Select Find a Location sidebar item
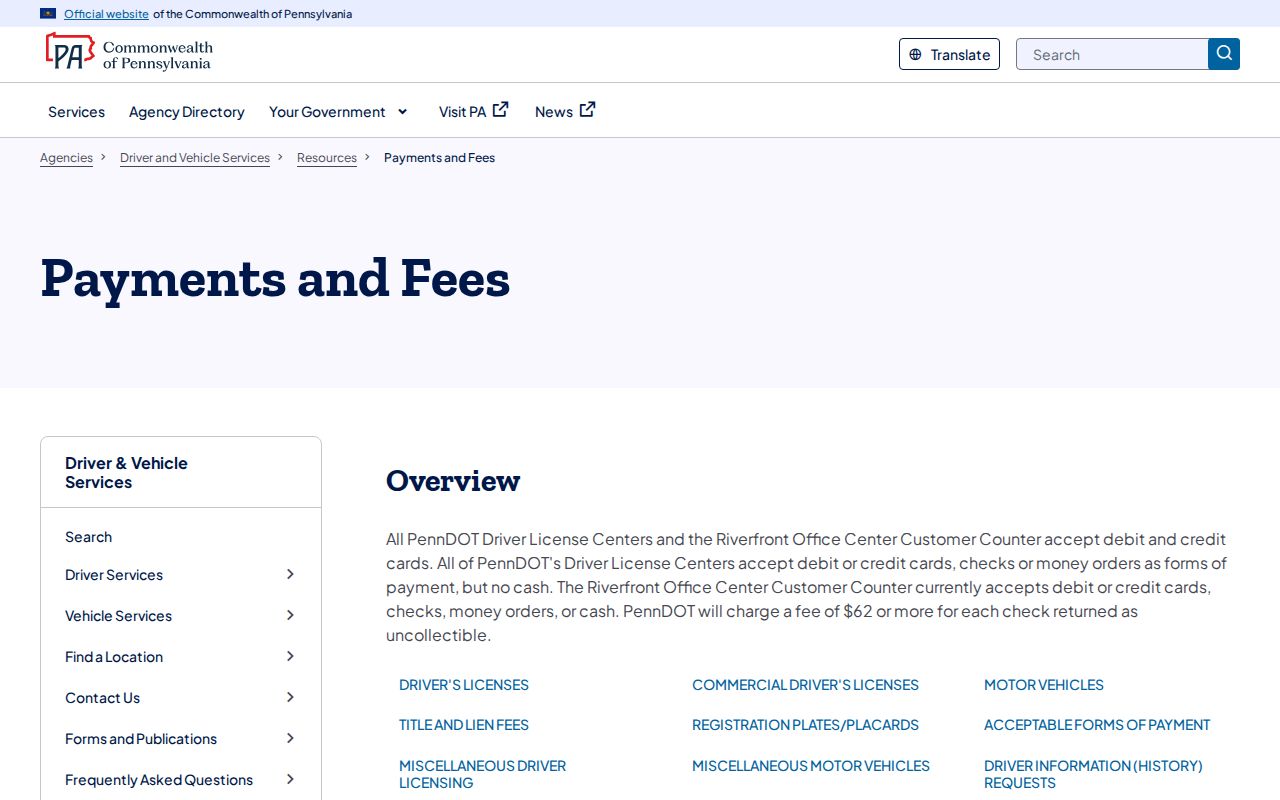Screen dimensions: 1280x800 click(114, 657)
